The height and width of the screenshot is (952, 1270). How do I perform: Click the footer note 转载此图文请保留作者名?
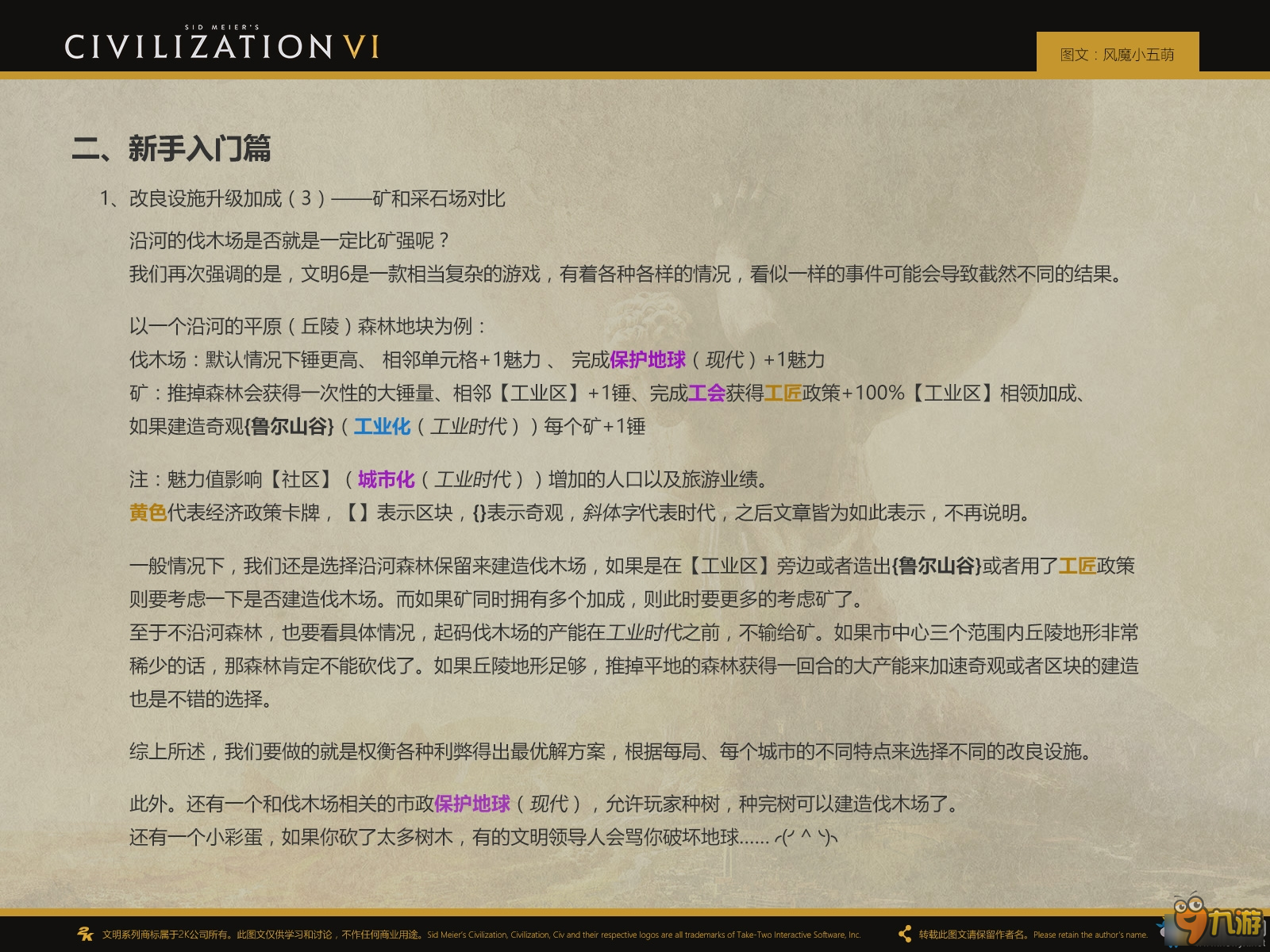(1033, 935)
